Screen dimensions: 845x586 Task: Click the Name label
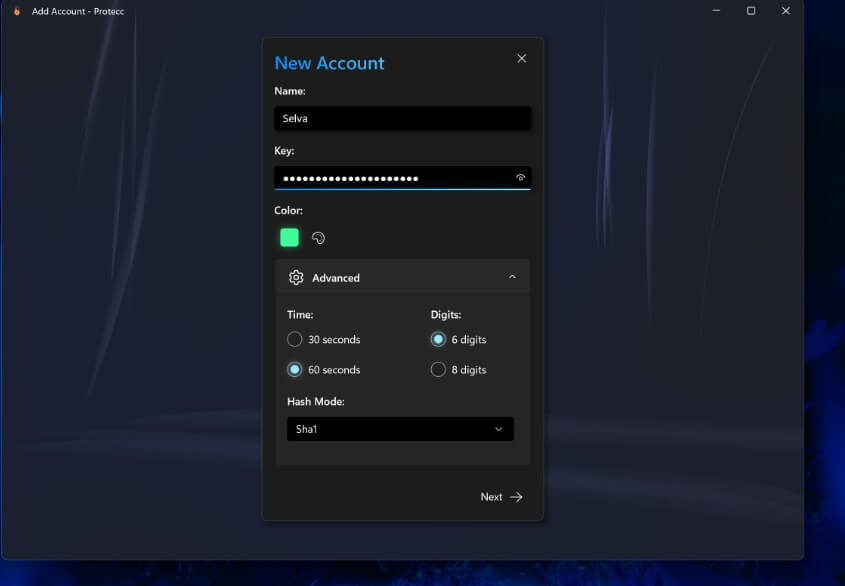[290, 91]
